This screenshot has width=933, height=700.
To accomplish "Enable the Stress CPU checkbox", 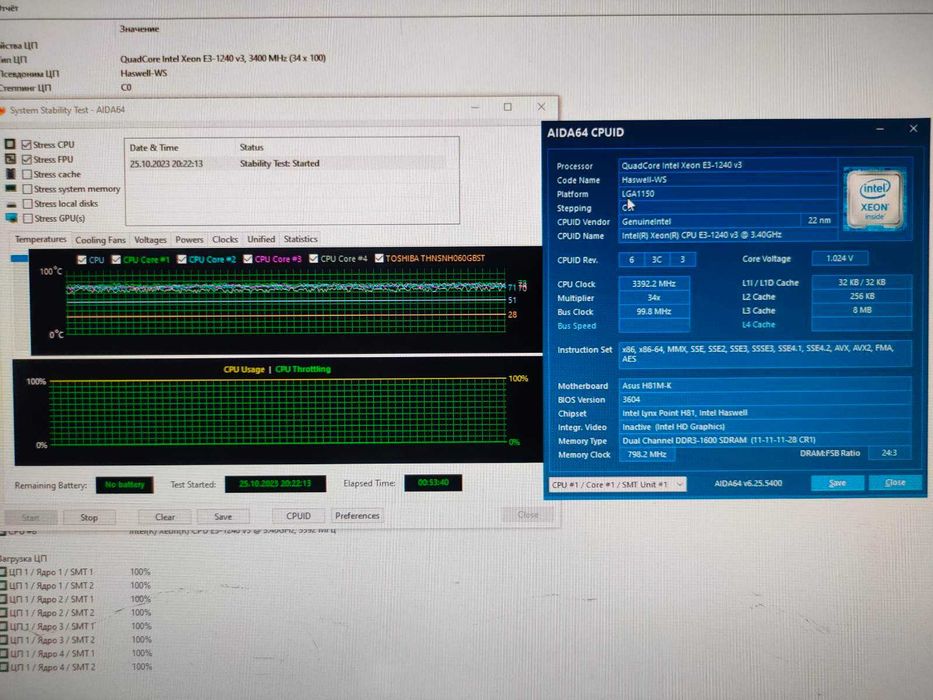I will coord(26,144).
